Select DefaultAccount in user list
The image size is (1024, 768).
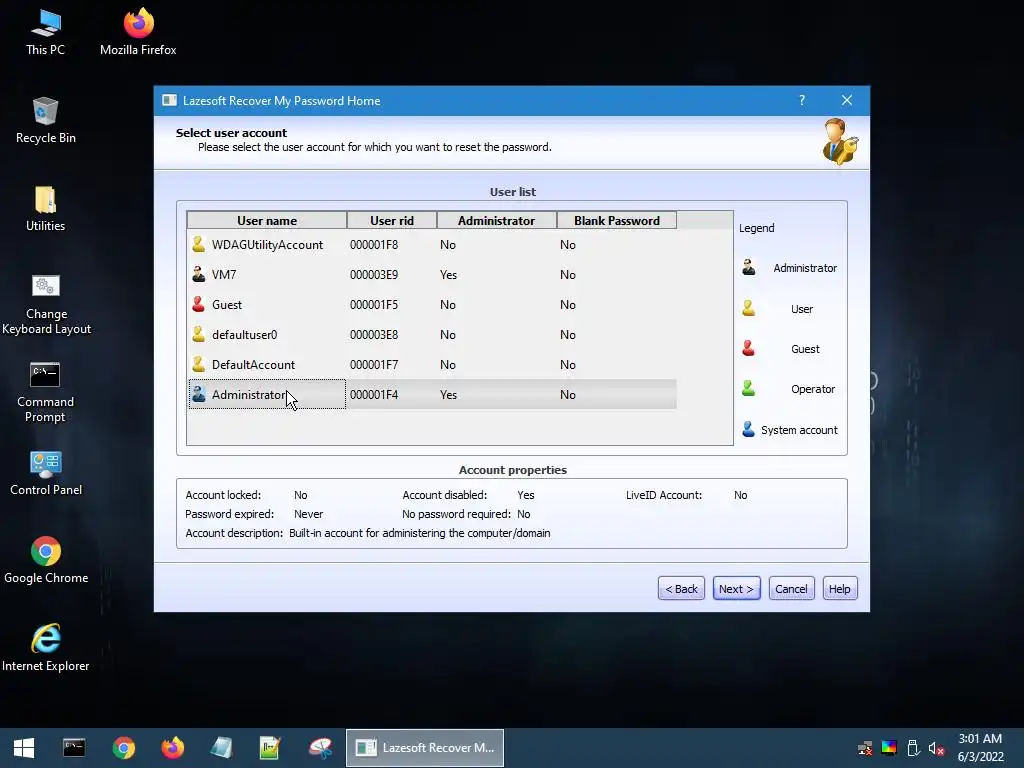[253, 364]
